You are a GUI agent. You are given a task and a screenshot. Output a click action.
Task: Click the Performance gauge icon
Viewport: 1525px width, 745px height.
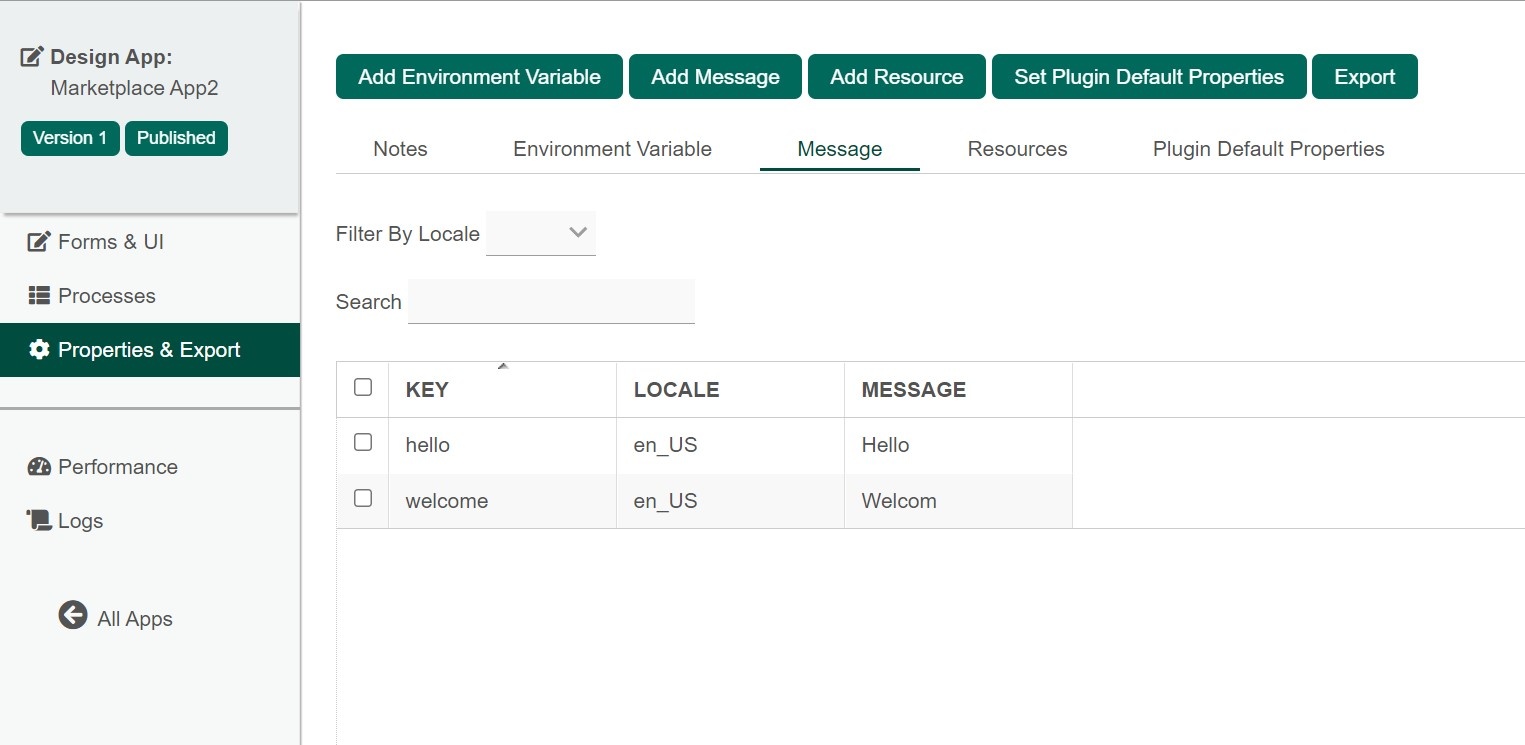[39, 467]
